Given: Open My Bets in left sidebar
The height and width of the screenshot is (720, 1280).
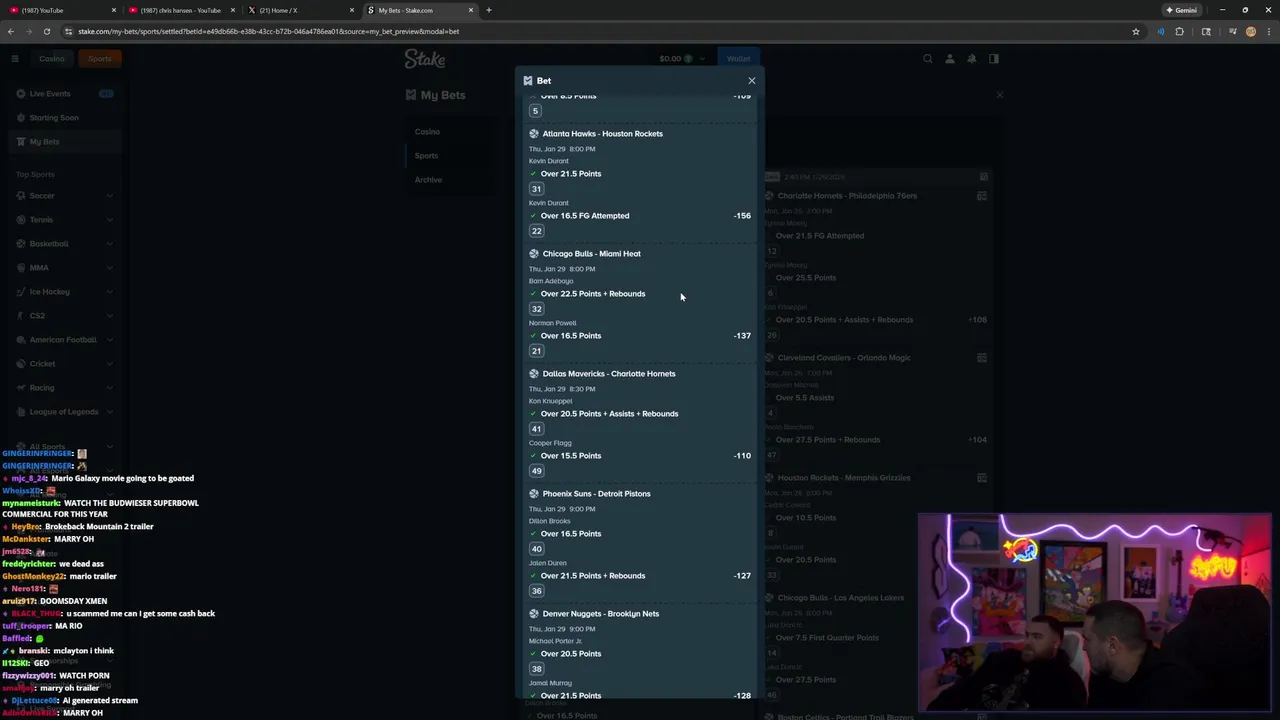Looking at the screenshot, I should click(64, 142).
